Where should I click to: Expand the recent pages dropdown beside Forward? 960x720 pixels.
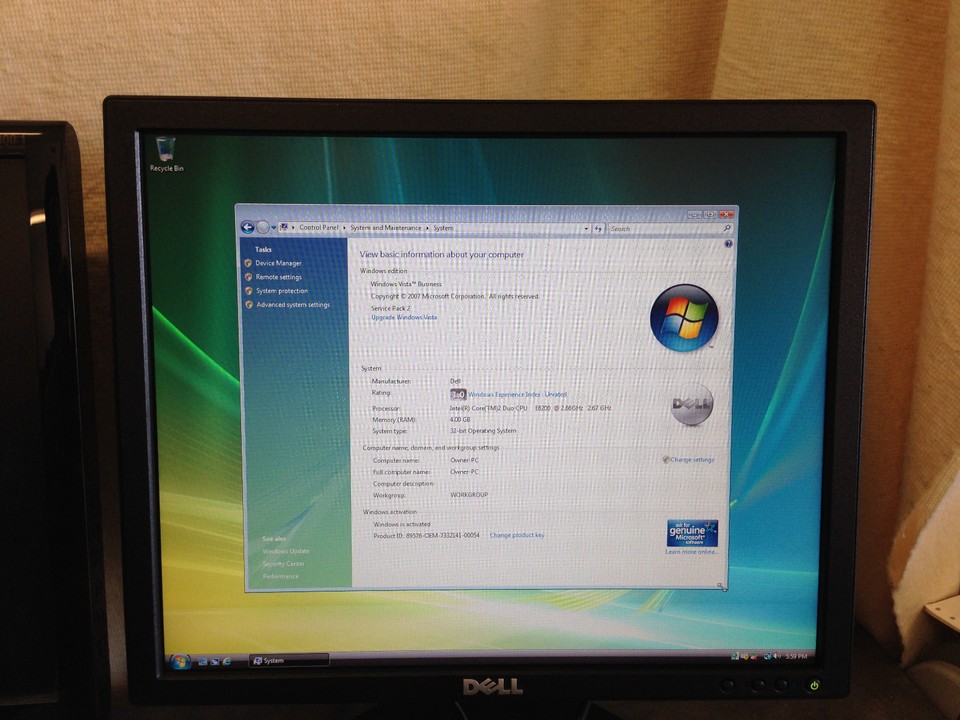pos(272,228)
